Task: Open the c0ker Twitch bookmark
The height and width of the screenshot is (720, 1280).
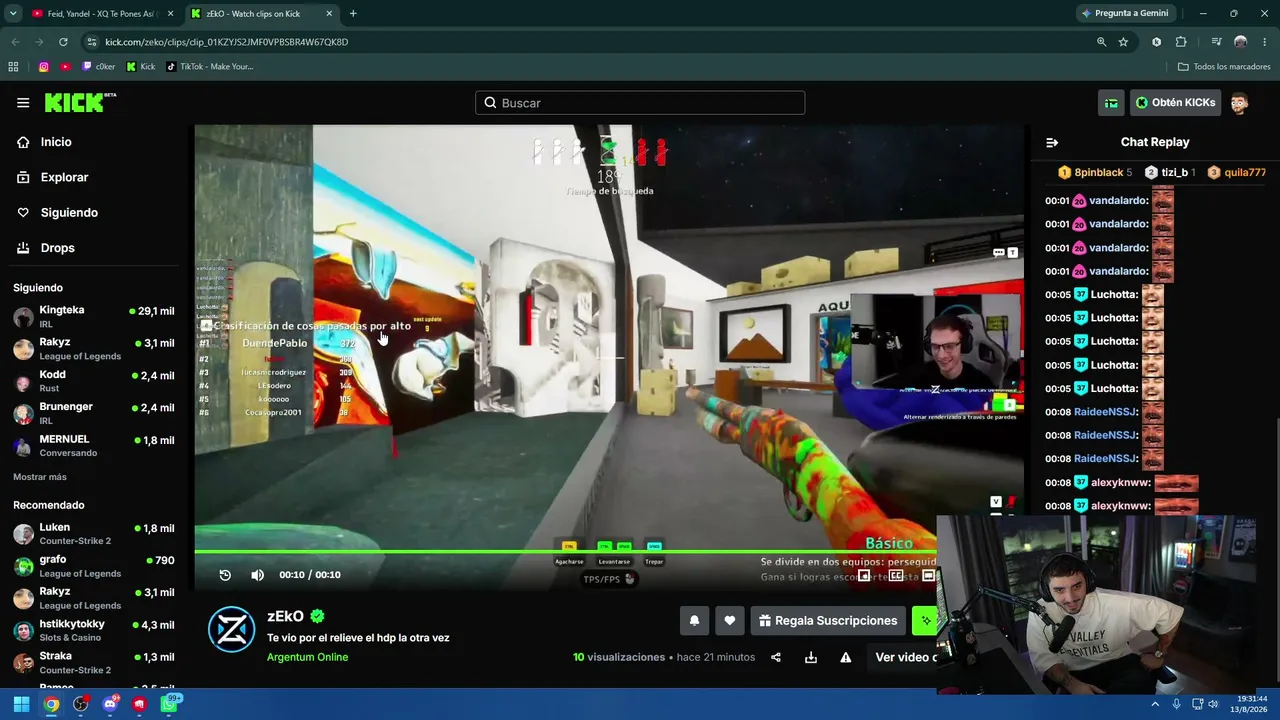Action: click(98, 67)
